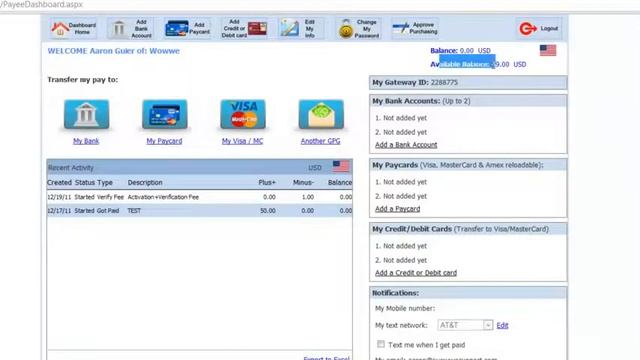Open the My Bank link
This screenshot has width=640, height=360.
pyautogui.click(x=86, y=141)
